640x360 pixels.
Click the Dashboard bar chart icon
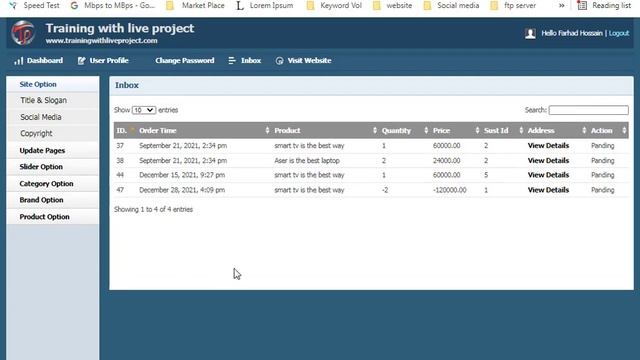[x=18, y=61]
